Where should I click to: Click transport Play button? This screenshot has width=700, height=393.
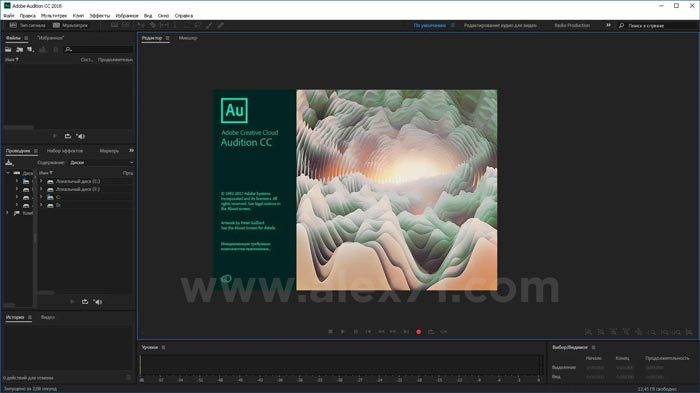coord(343,332)
